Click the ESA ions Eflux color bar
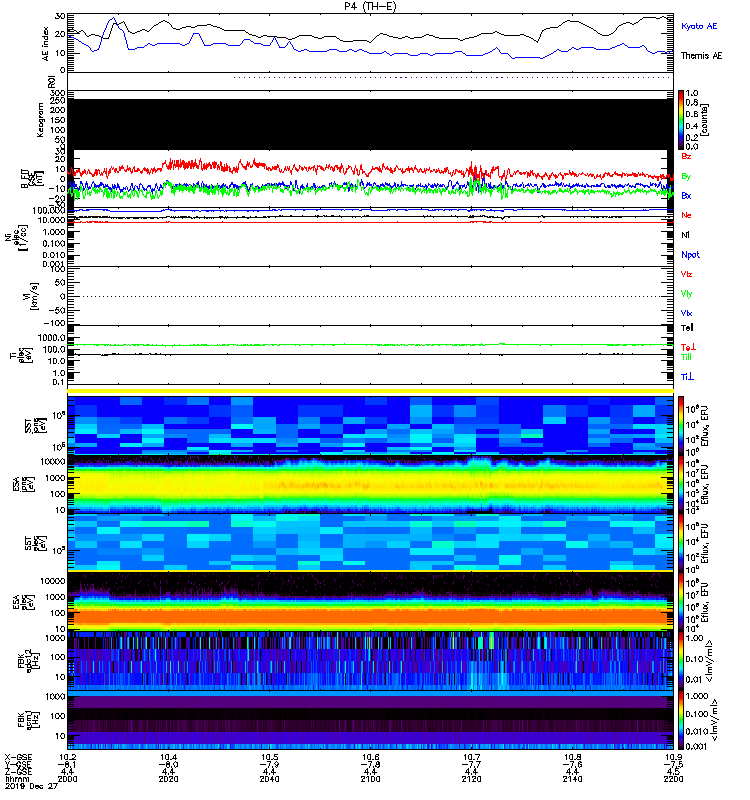Image resolution: width=750 pixels, height=800 pixels. [681, 485]
